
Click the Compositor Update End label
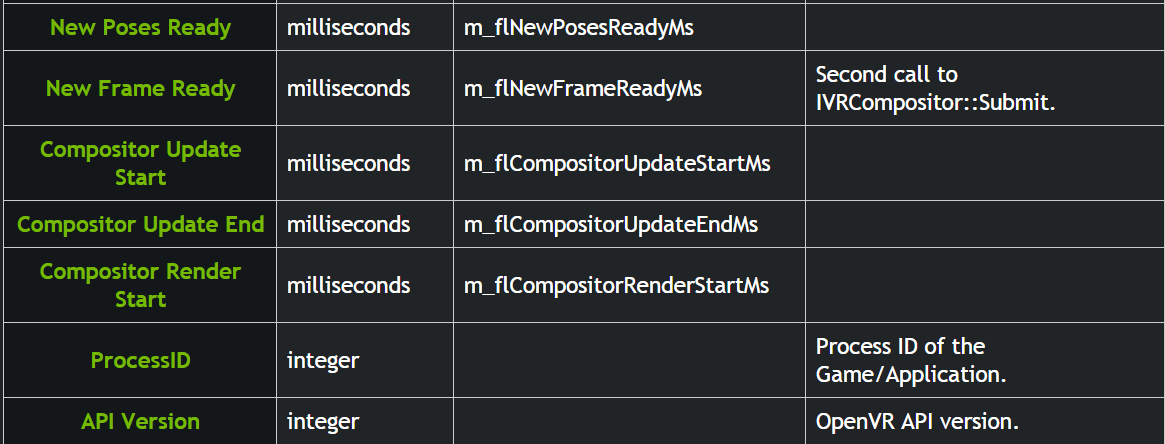coord(140,224)
